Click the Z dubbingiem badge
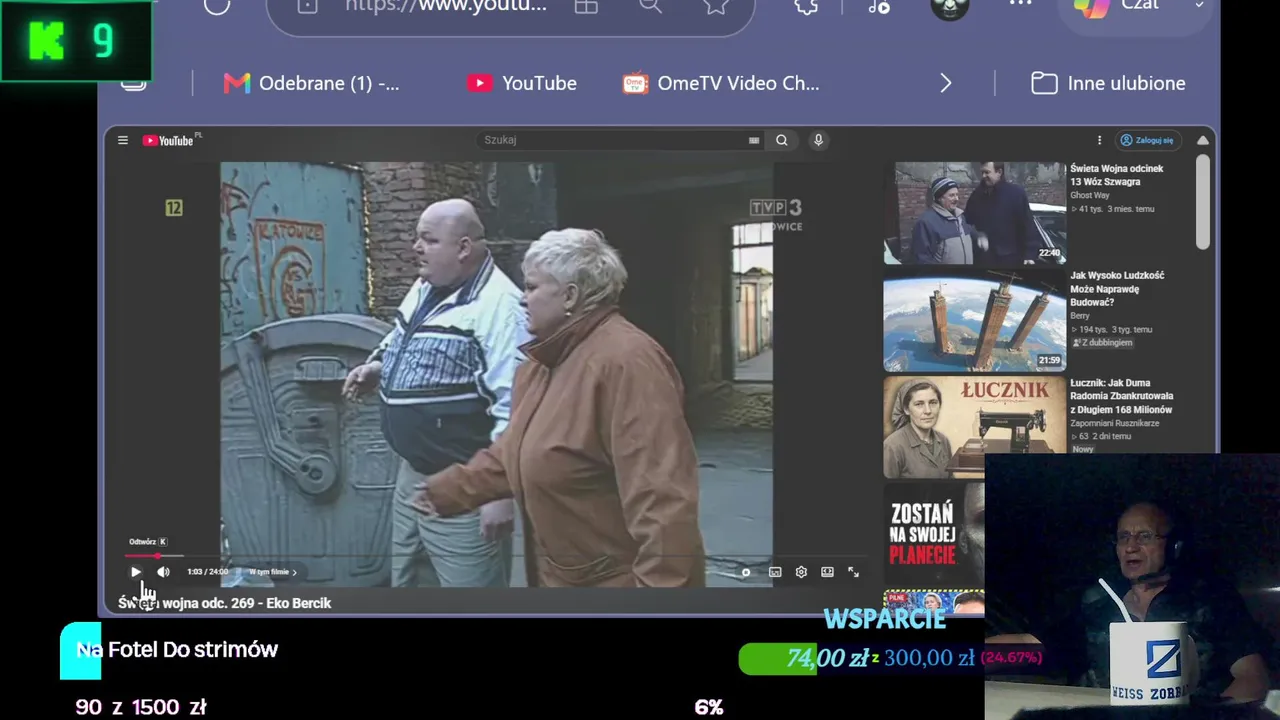The image size is (1280, 720). pos(1102,343)
